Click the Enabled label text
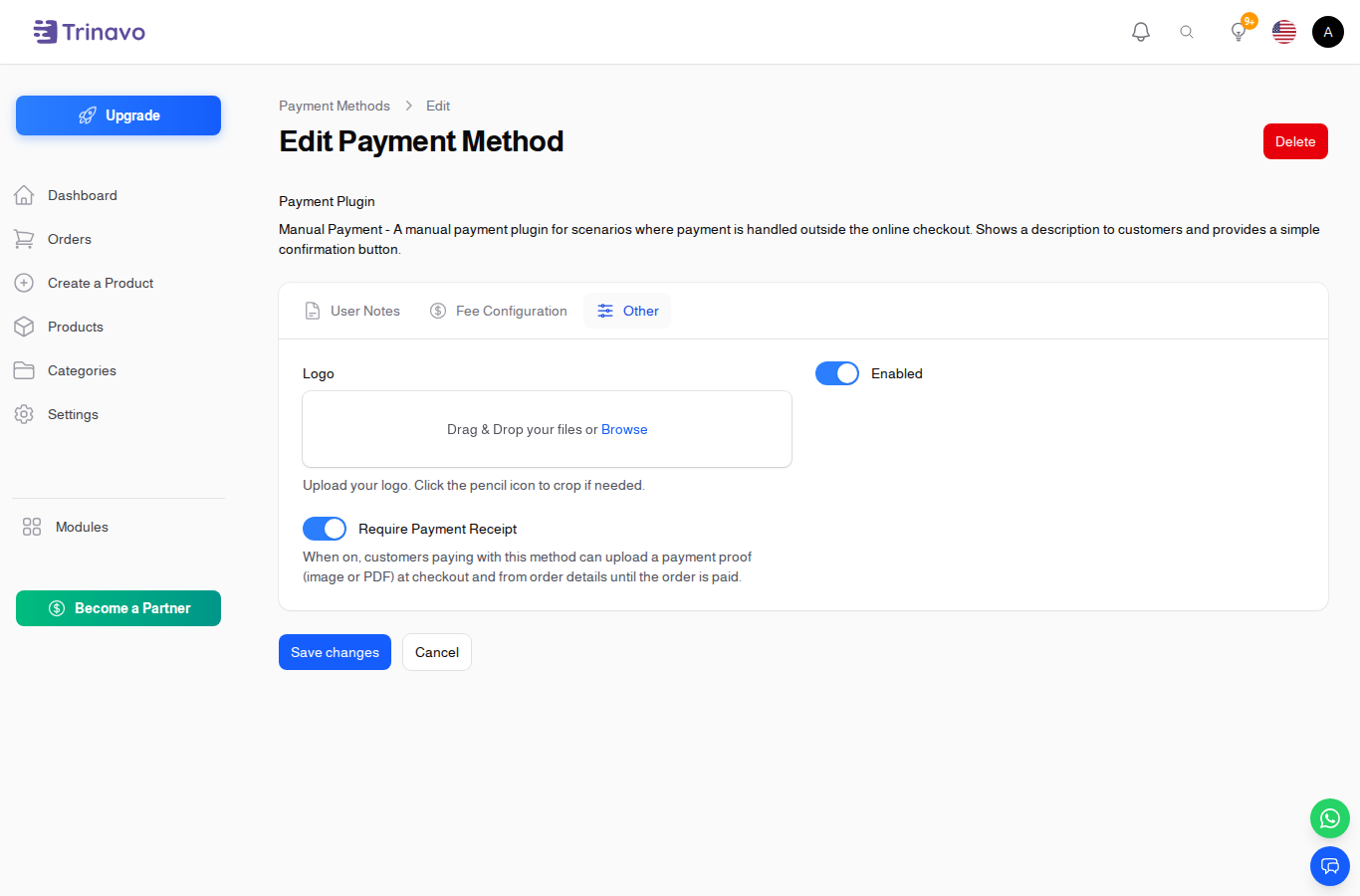 coord(897,373)
